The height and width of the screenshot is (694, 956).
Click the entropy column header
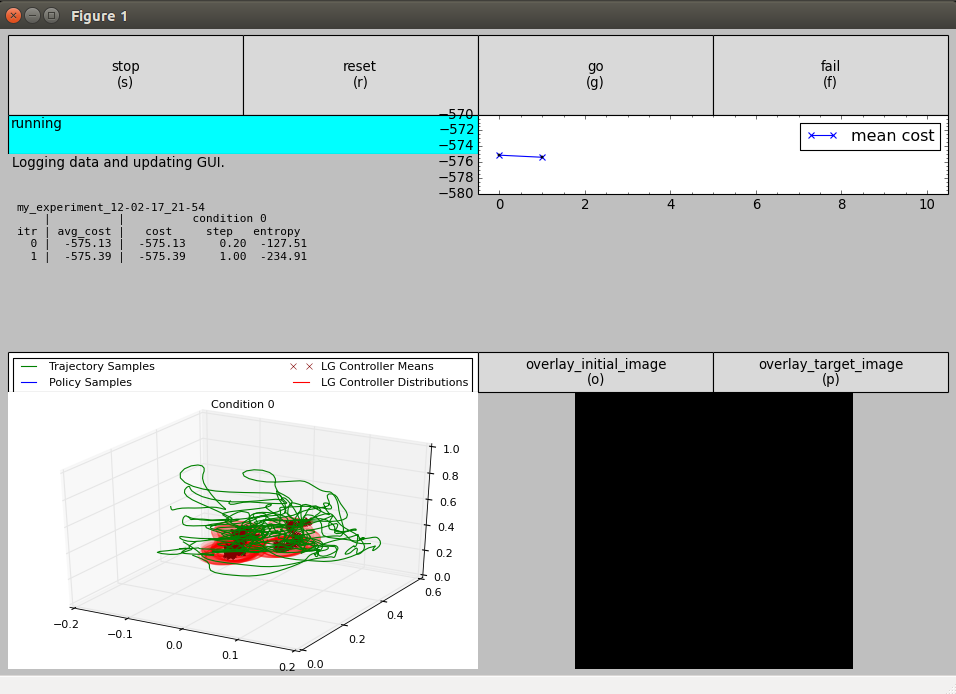277,232
